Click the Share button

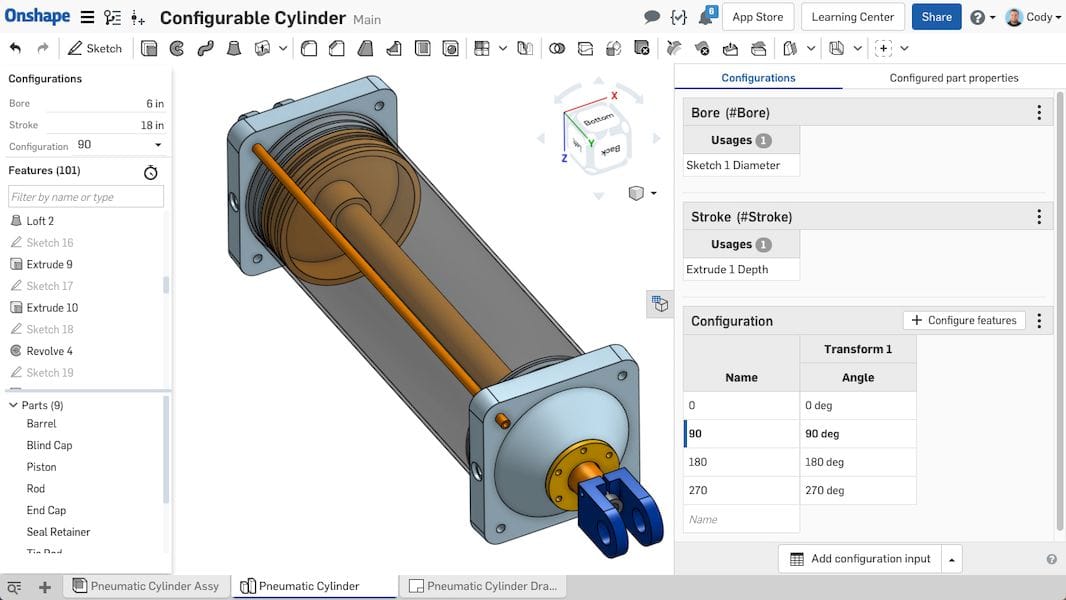tap(936, 17)
